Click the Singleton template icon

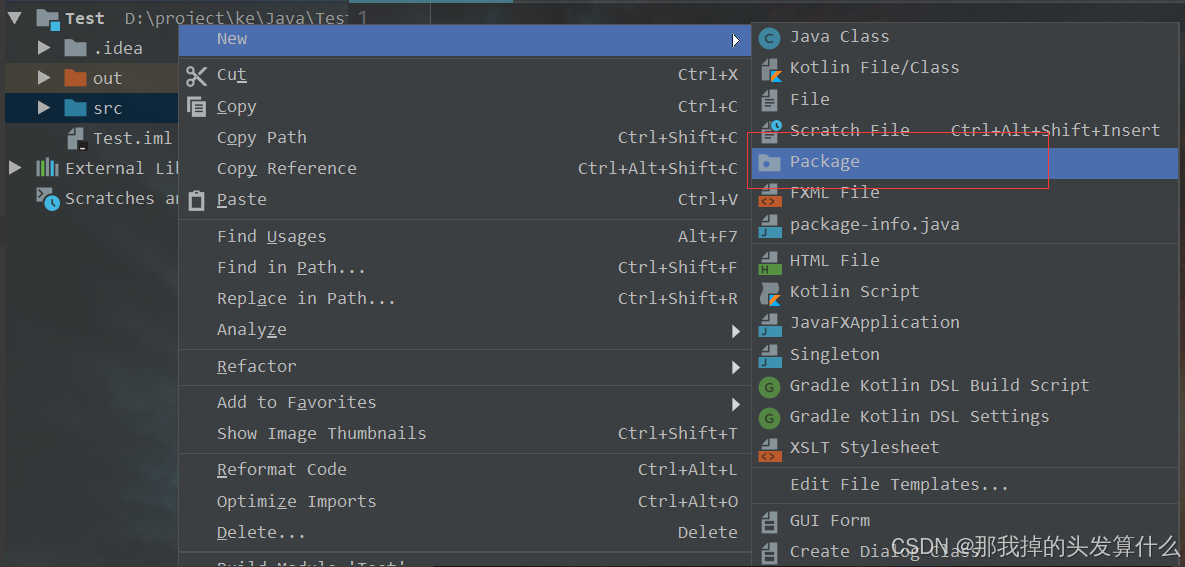click(769, 355)
